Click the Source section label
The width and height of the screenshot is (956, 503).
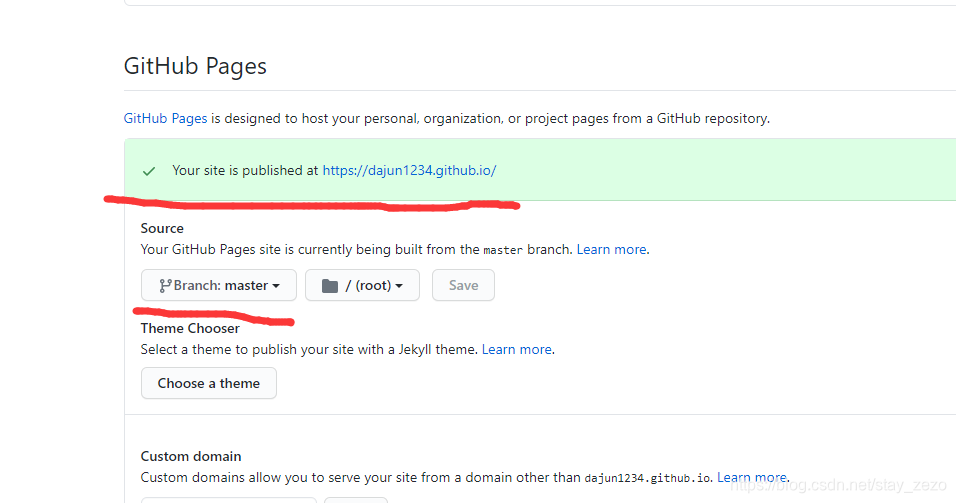(162, 228)
